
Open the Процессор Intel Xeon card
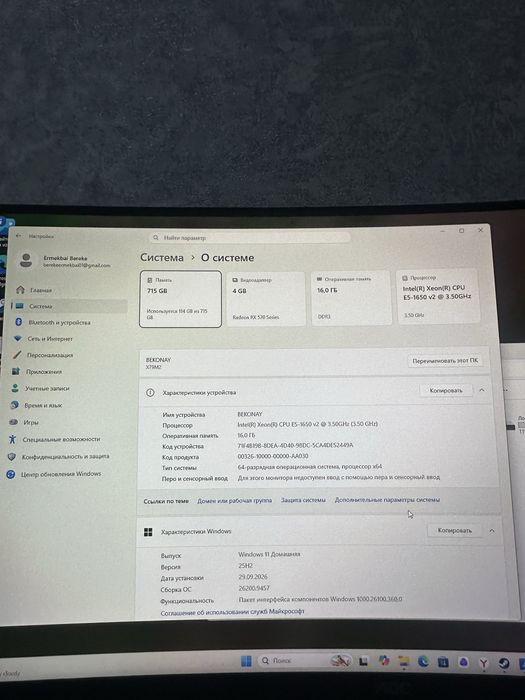pos(438,296)
